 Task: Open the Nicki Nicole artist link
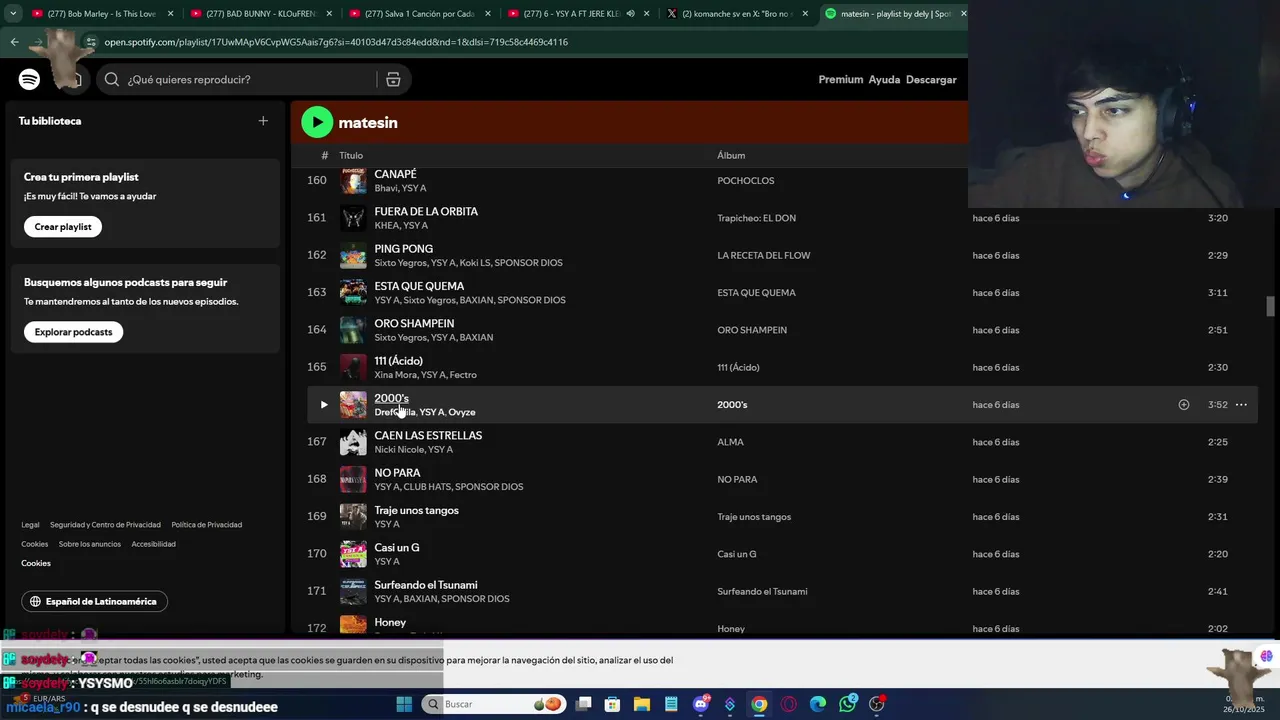pos(397,450)
